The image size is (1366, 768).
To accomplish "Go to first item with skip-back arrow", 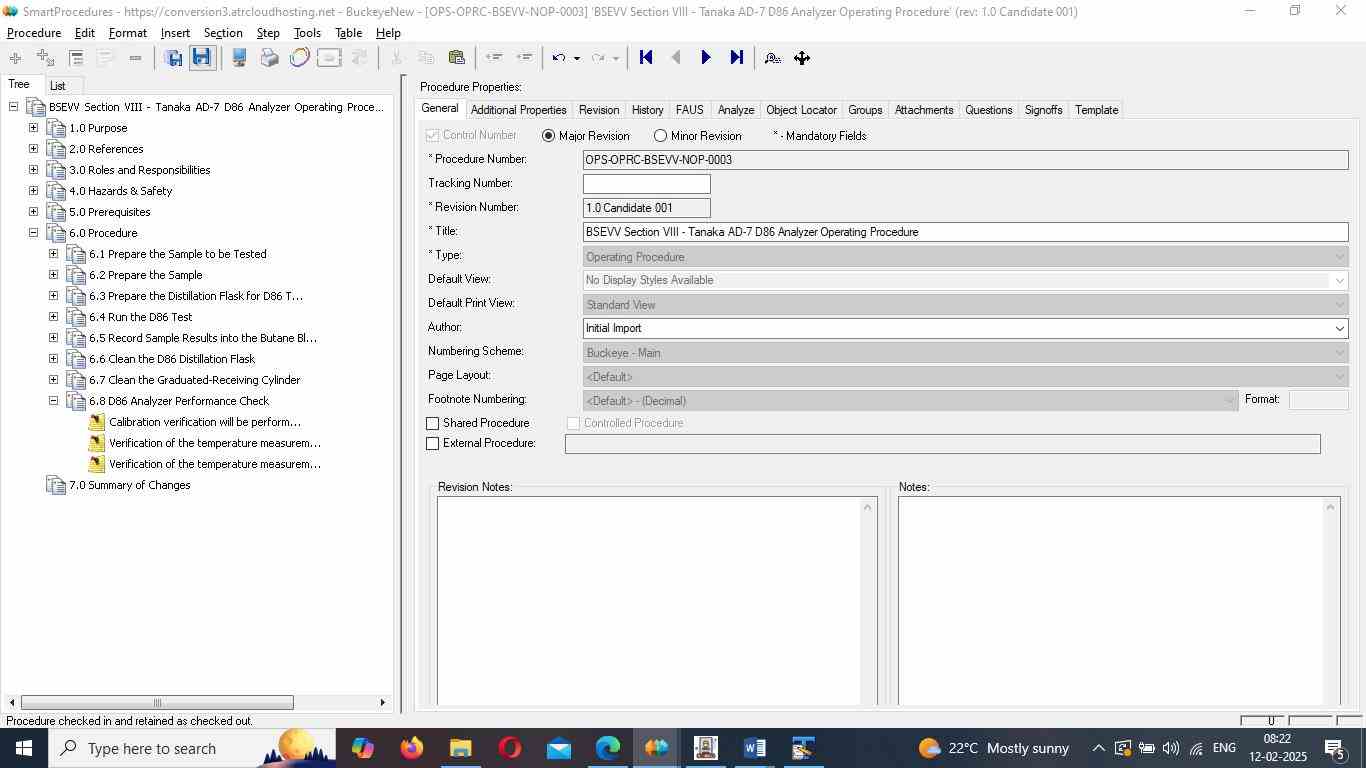I will 646,58.
